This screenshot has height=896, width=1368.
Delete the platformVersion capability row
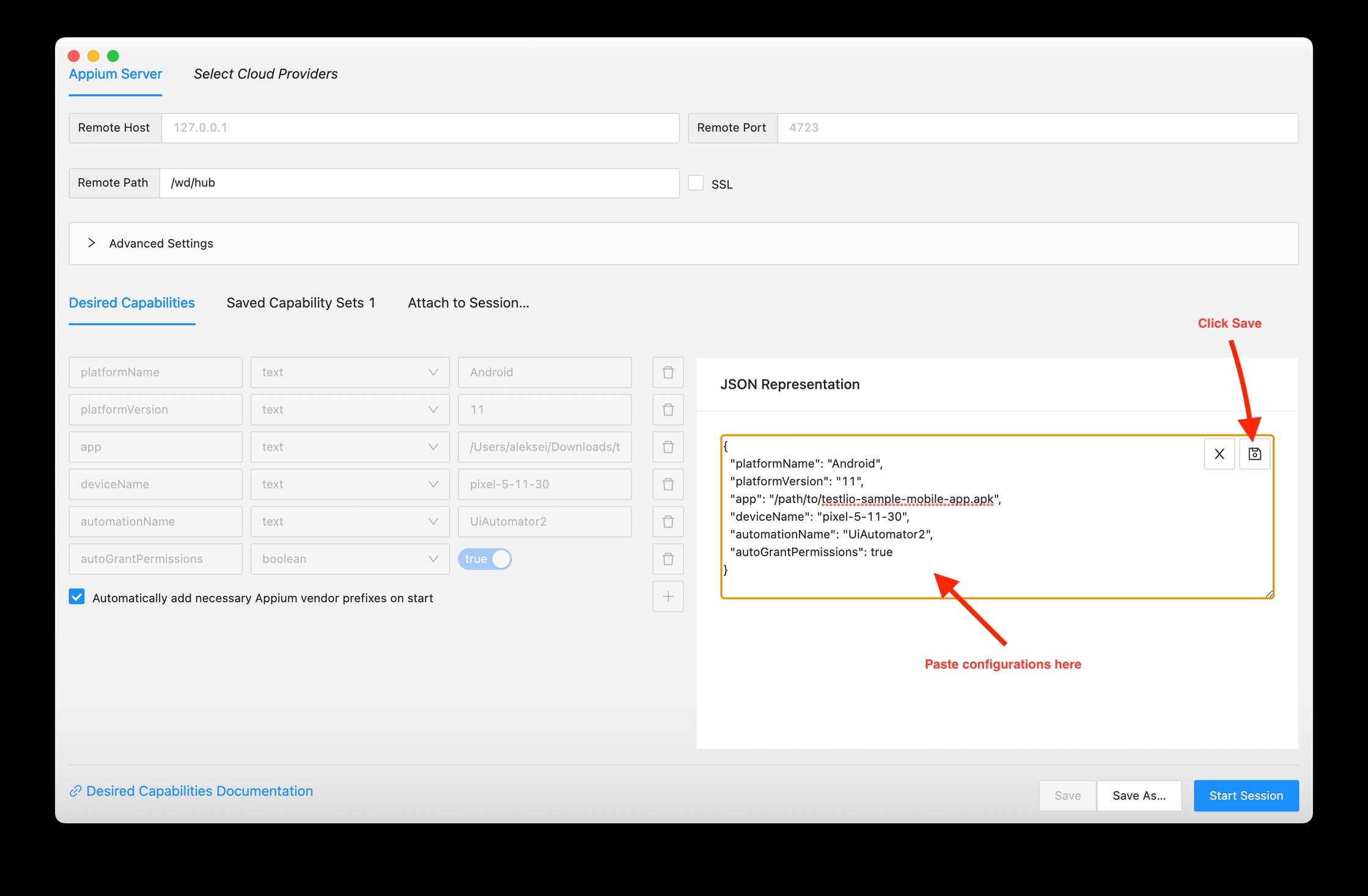point(667,409)
